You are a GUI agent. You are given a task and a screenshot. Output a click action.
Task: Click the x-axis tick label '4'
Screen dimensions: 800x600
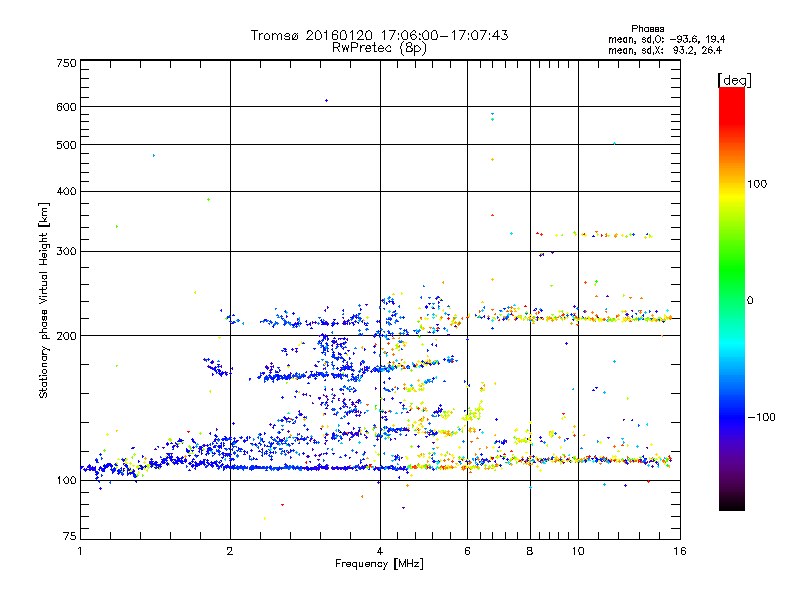point(380,551)
